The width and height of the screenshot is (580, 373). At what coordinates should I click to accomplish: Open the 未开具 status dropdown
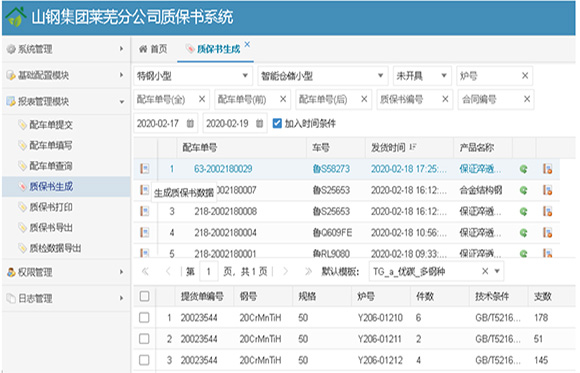[422, 76]
